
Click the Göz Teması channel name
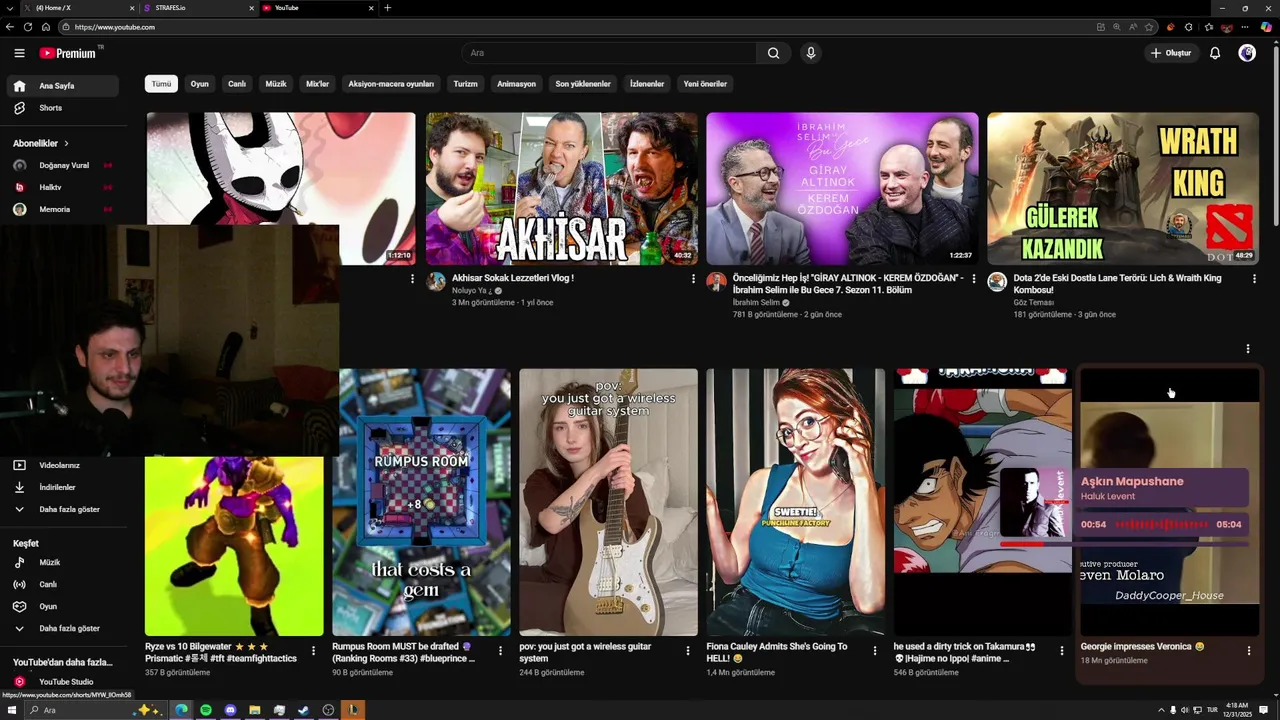pos(1034,302)
